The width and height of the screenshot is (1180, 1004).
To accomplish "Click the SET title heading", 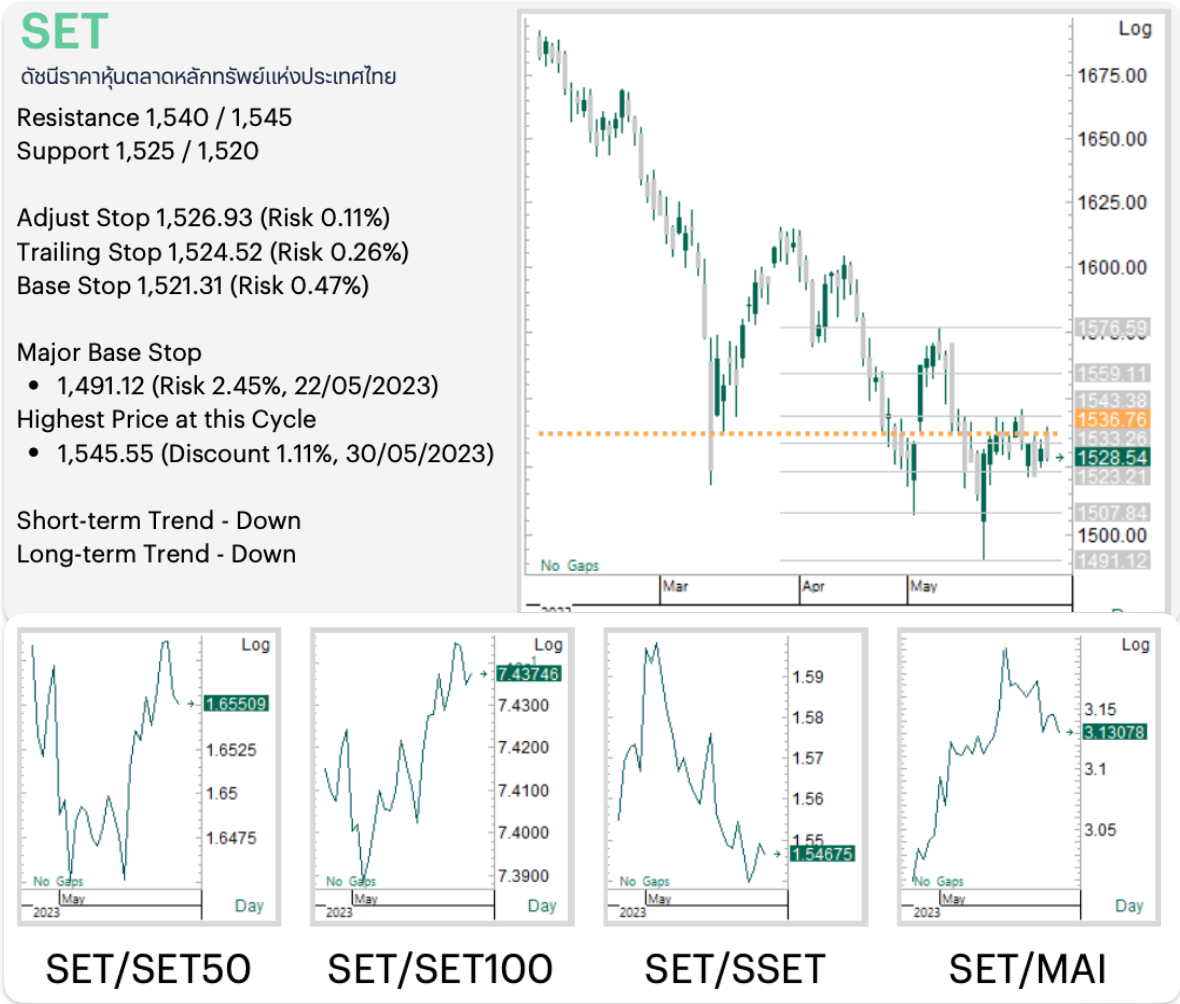I will 65,32.
